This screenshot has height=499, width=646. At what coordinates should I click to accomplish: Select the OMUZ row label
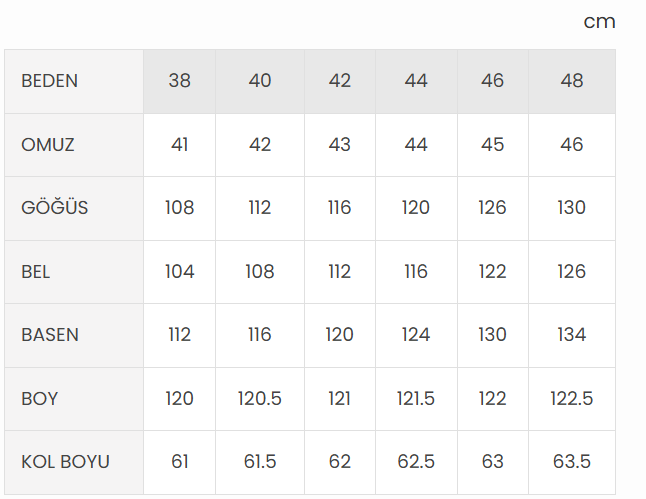(x=48, y=145)
